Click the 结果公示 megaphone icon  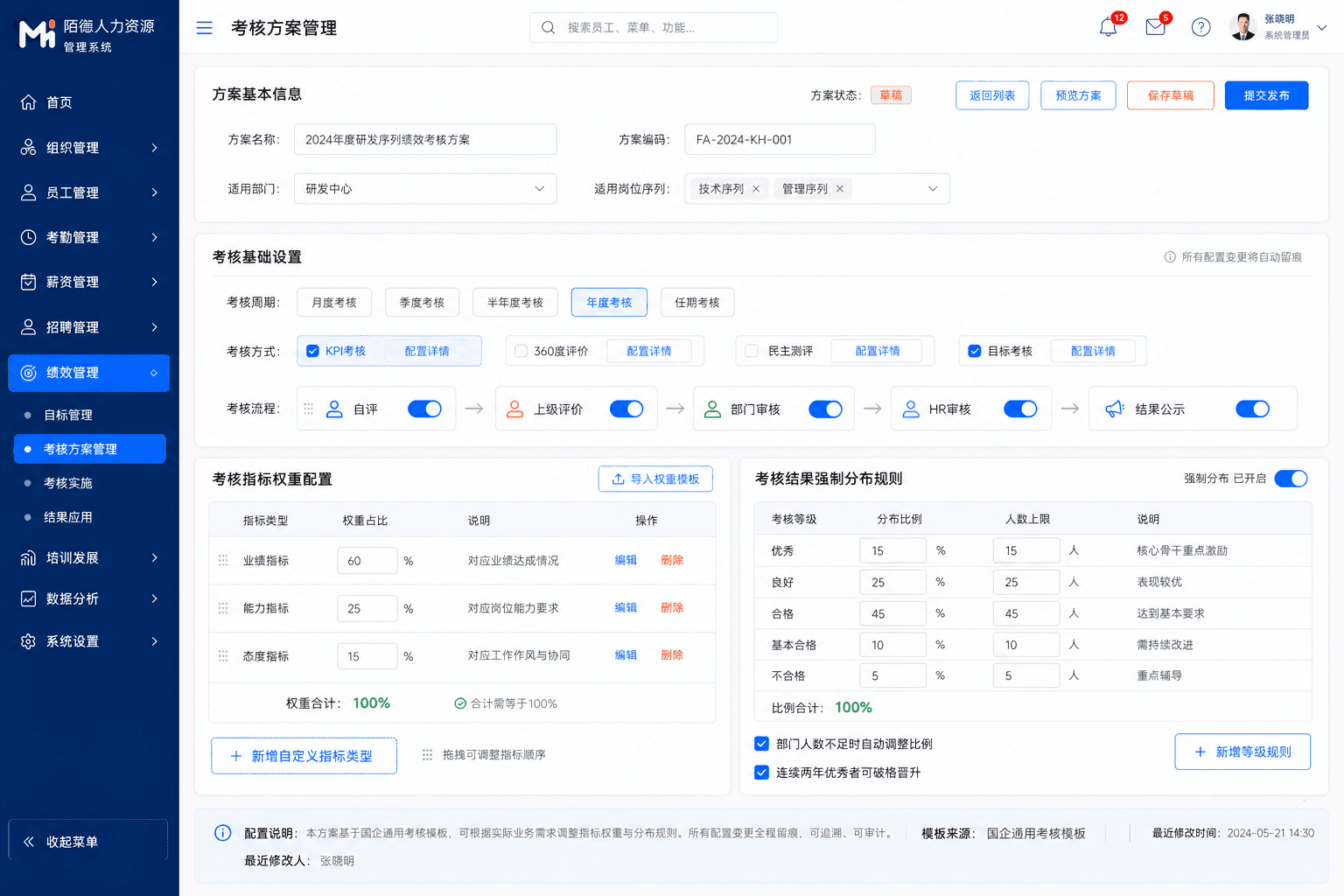click(1115, 409)
